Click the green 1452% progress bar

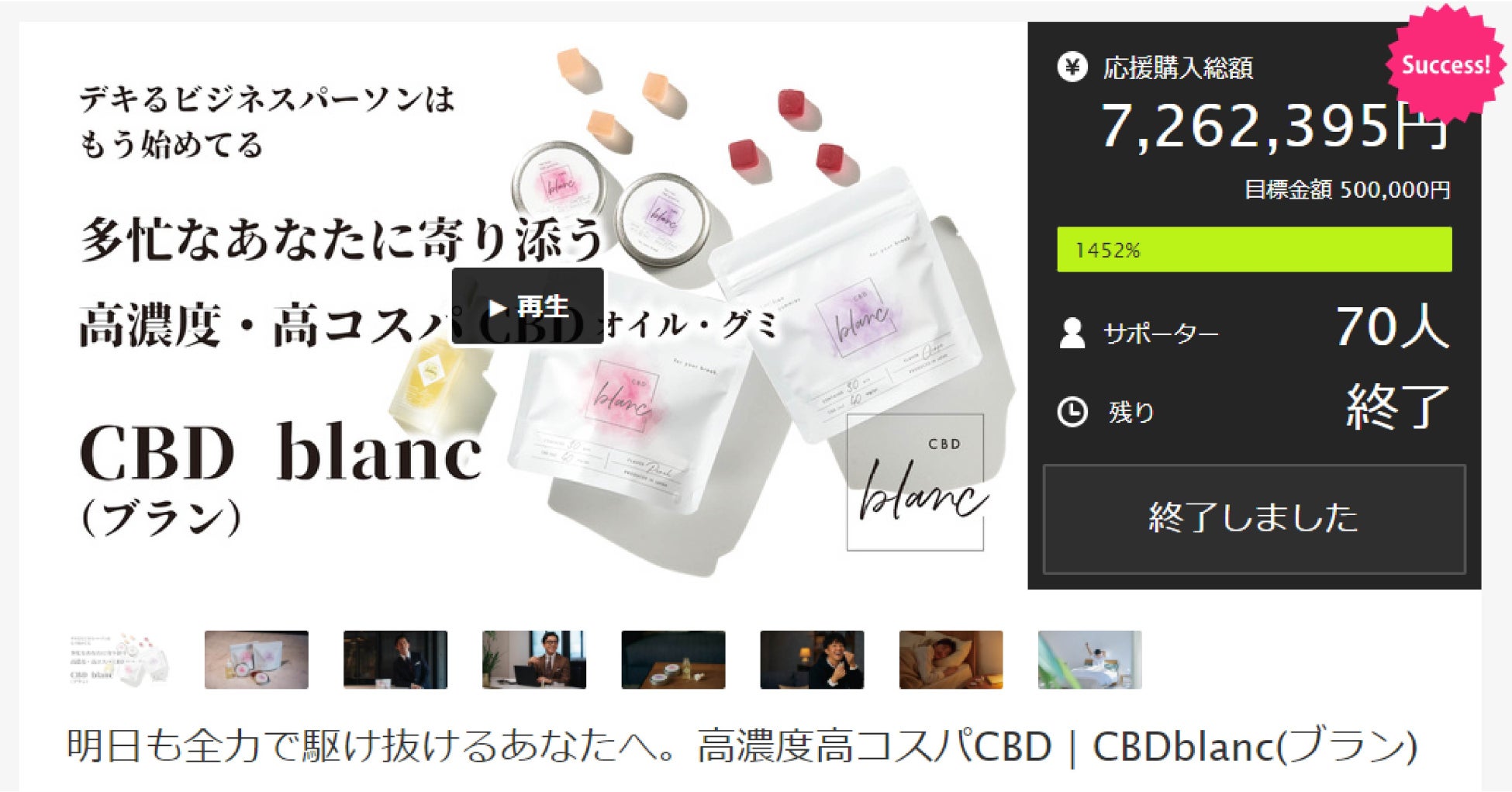click(x=1254, y=250)
